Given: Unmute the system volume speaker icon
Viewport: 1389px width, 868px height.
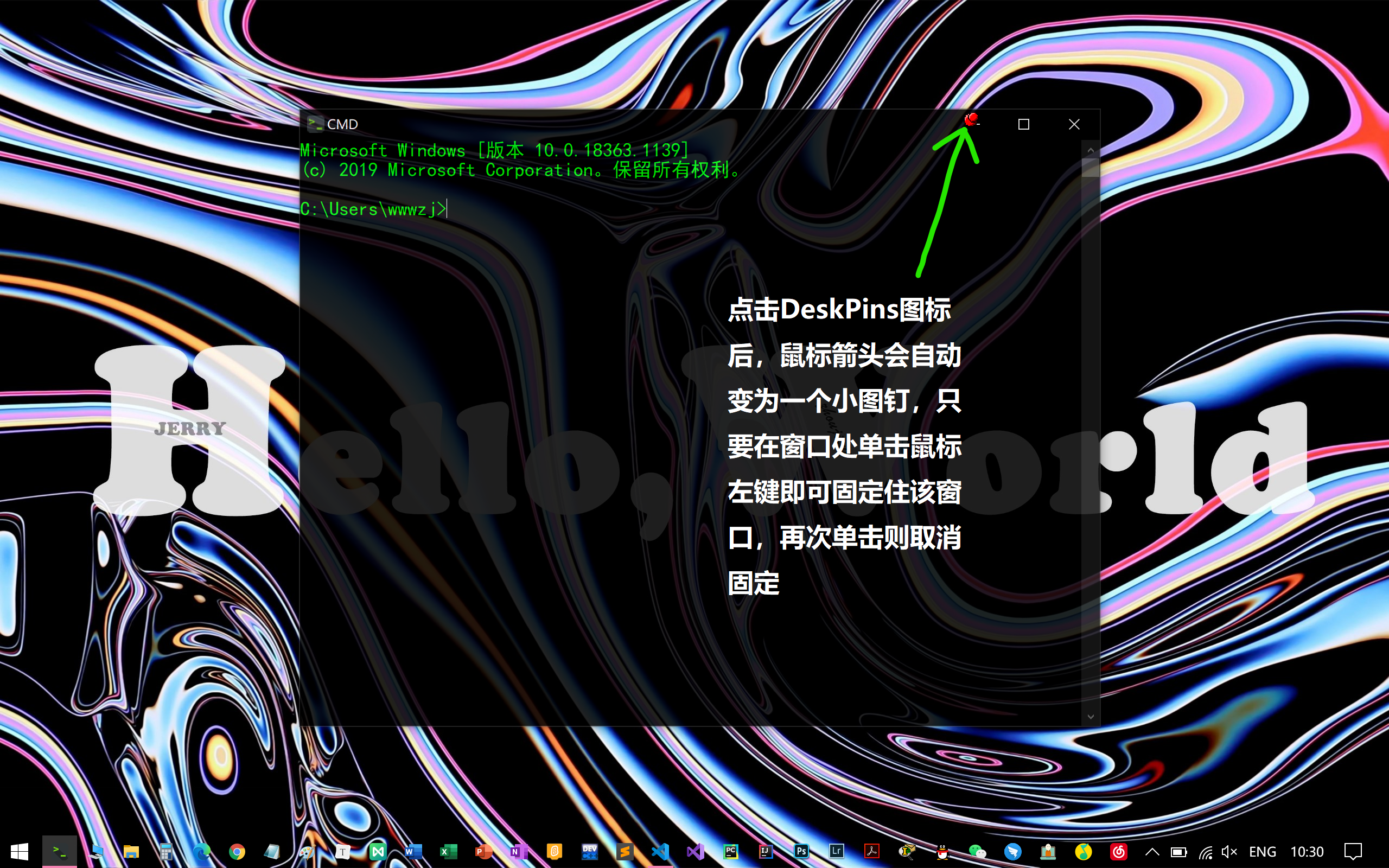Looking at the screenshot, I should coord(1228,851).
